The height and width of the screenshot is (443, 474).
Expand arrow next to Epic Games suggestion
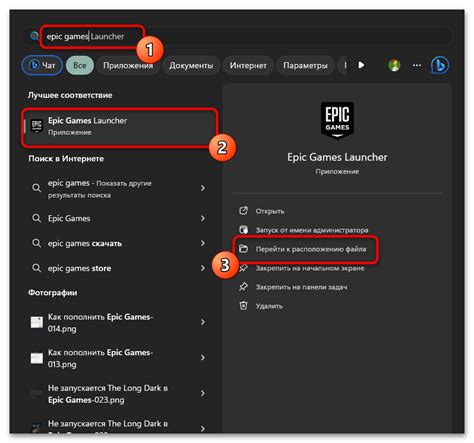click(203, 218)
